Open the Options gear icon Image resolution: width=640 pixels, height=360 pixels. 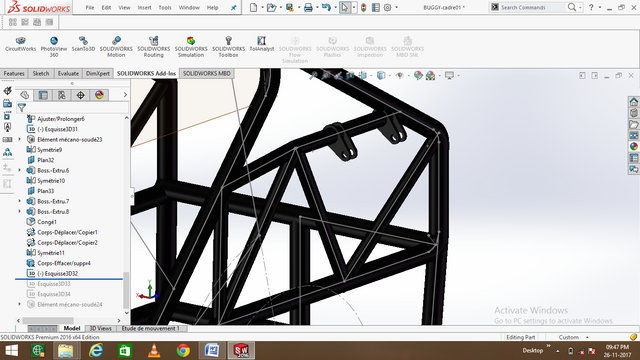(387, 7)
